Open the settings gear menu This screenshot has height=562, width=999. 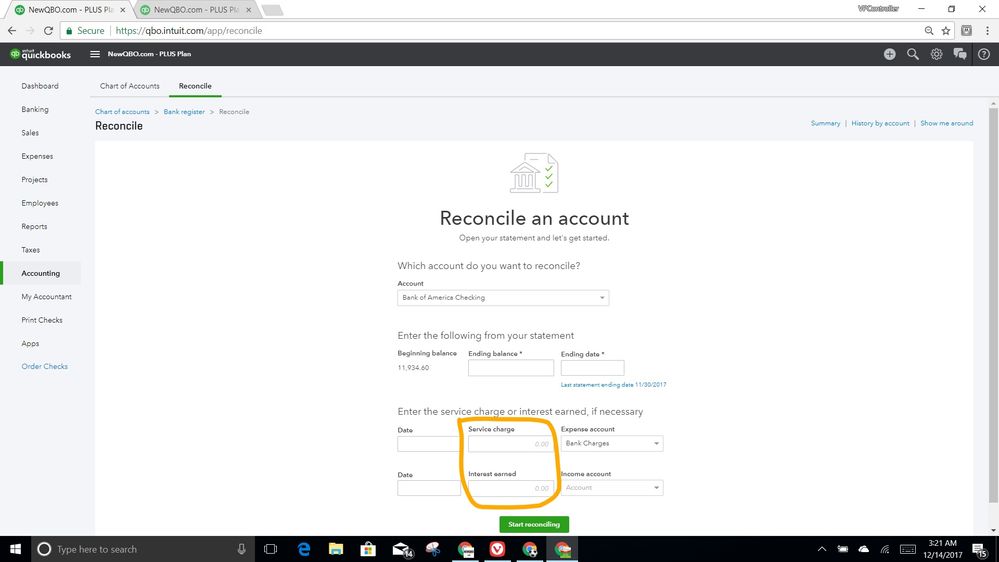tap(937, 54)
